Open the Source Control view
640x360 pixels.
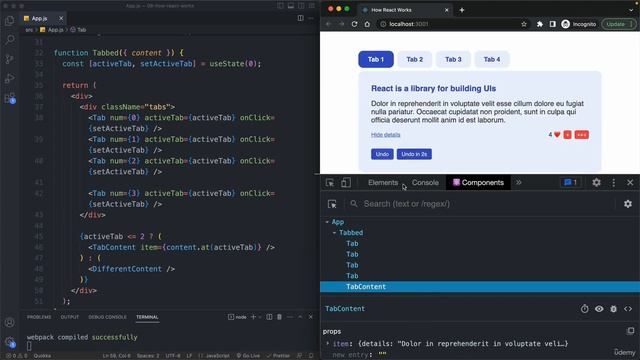point(9,59)
